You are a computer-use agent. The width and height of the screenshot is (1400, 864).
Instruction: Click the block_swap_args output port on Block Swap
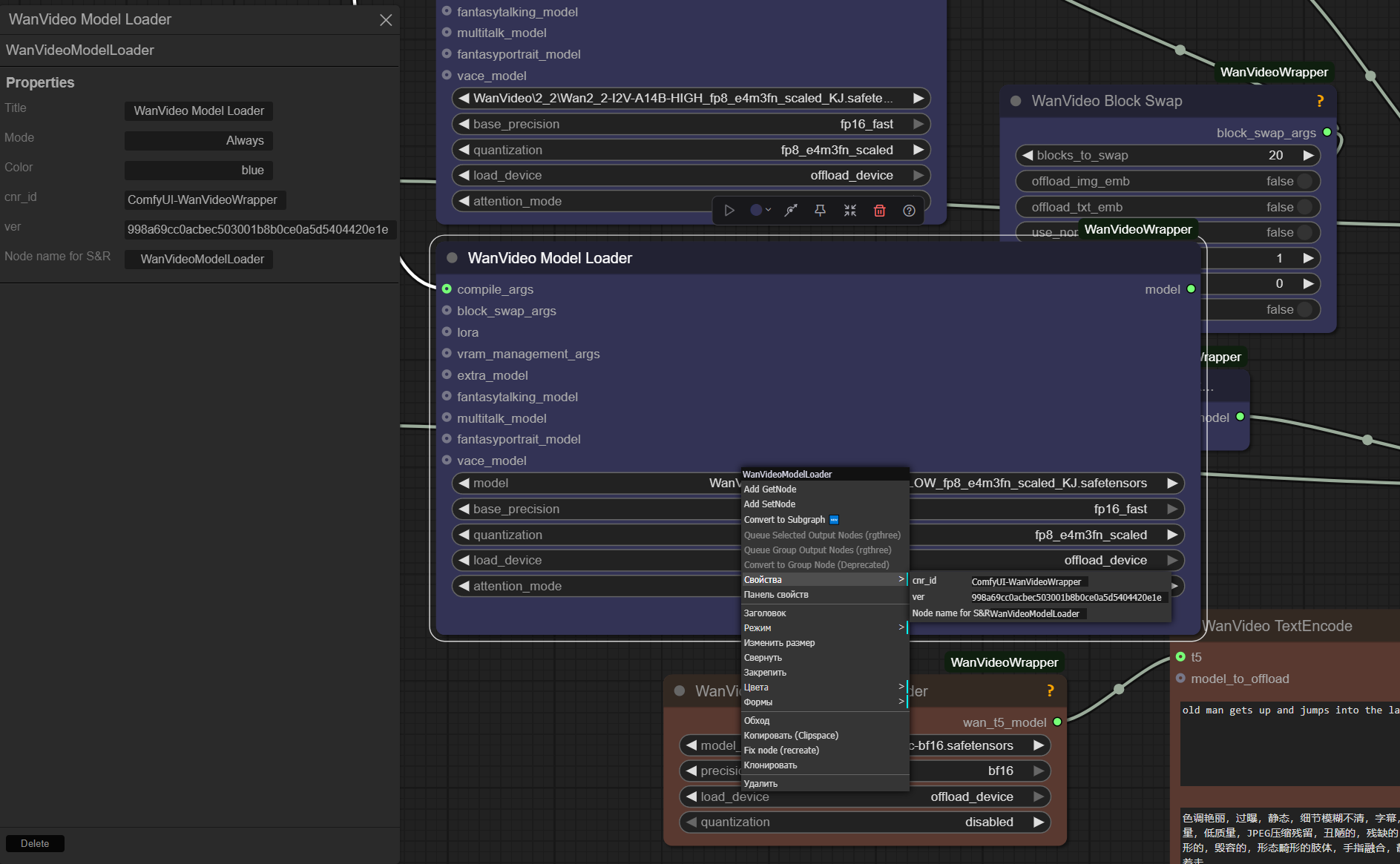(x=1327, y=133)
